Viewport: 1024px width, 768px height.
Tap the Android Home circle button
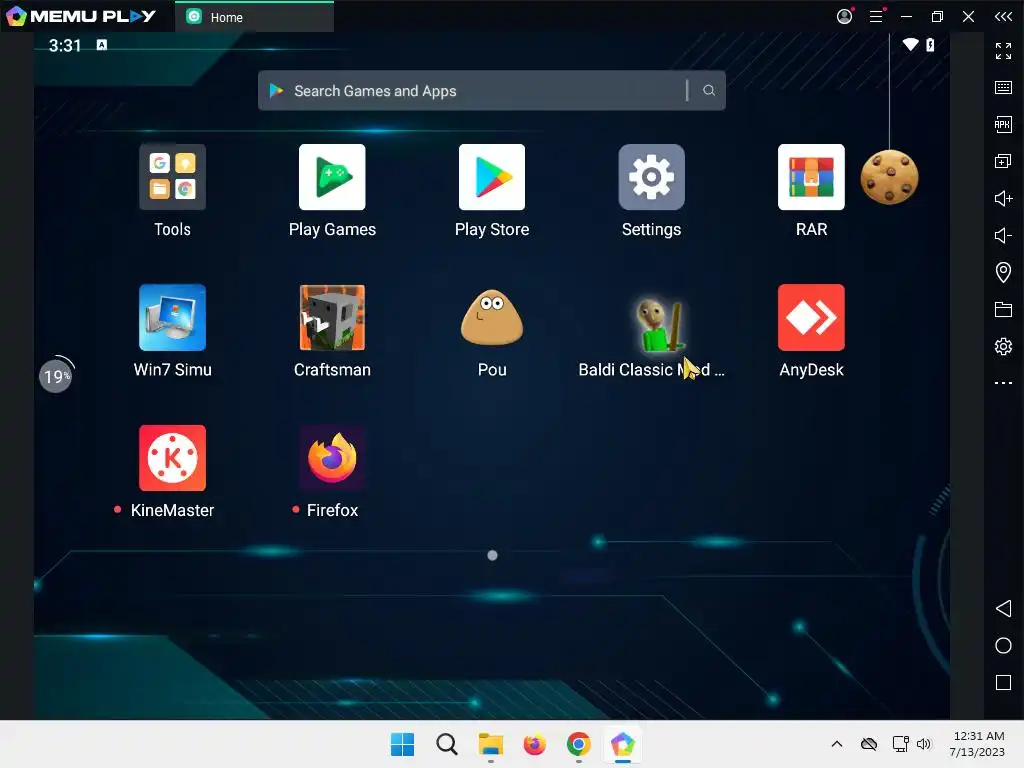click(x=1003, y=646)
